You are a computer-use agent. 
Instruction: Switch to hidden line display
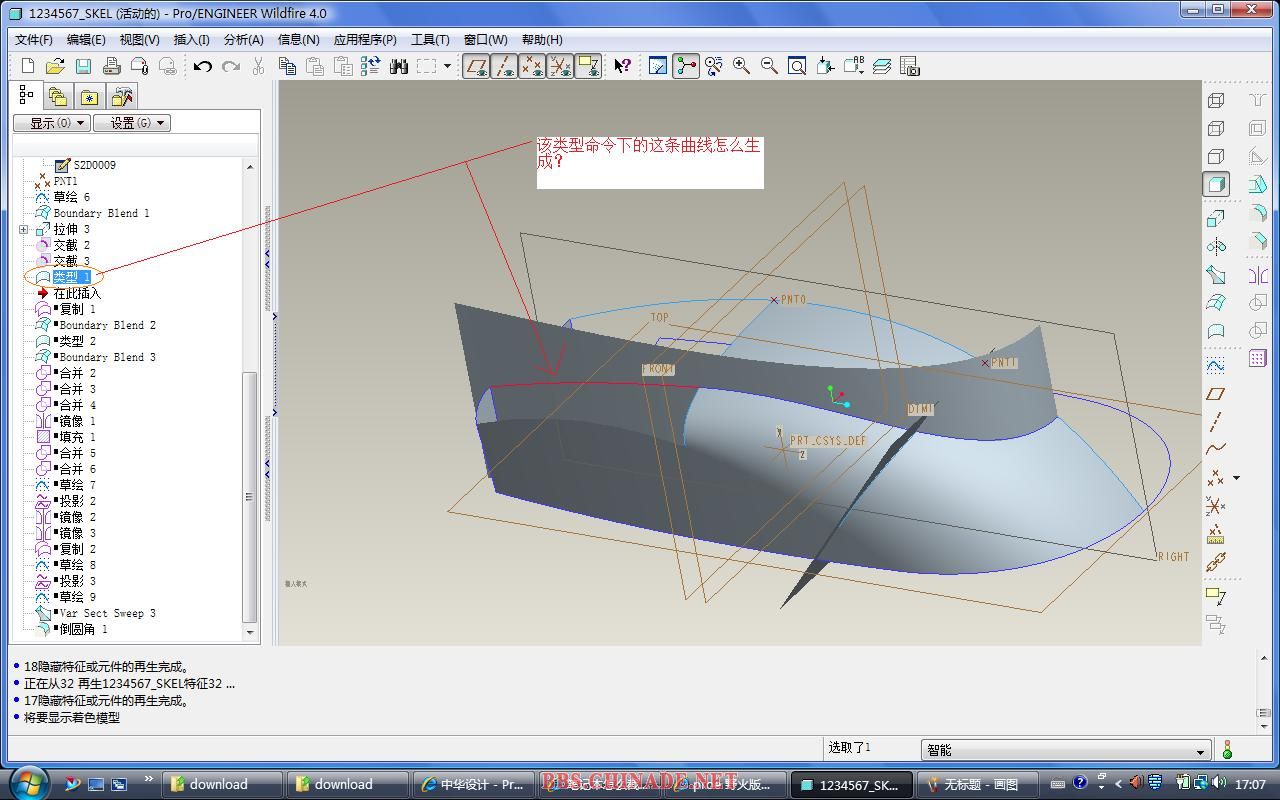(1216, 128)
